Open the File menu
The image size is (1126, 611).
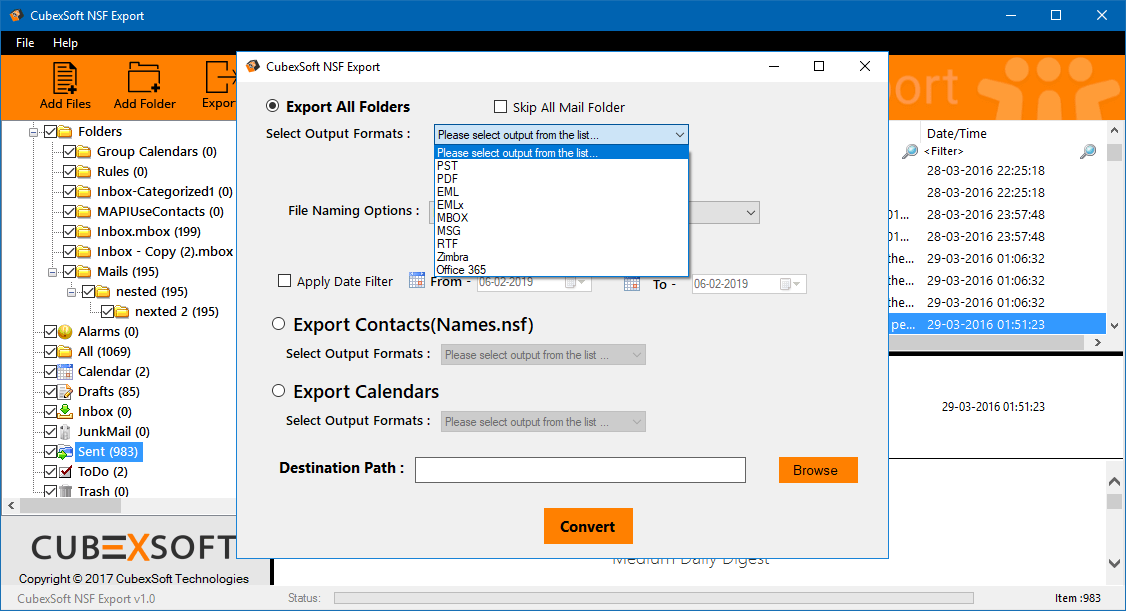coord(25,43)
